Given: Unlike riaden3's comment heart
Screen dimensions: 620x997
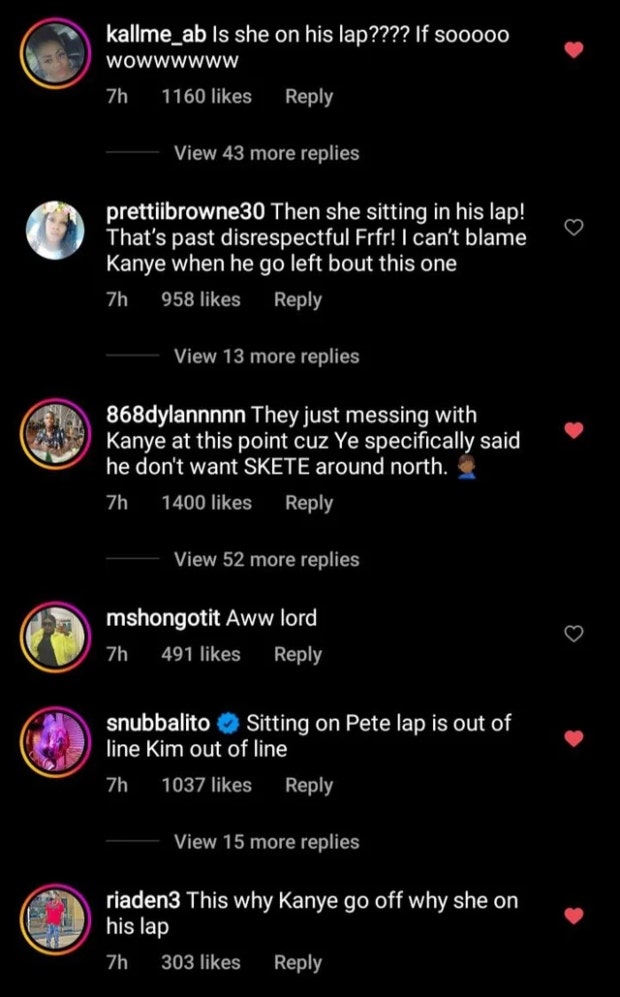Looking at the screenshot, I should (x=573, y=915).
